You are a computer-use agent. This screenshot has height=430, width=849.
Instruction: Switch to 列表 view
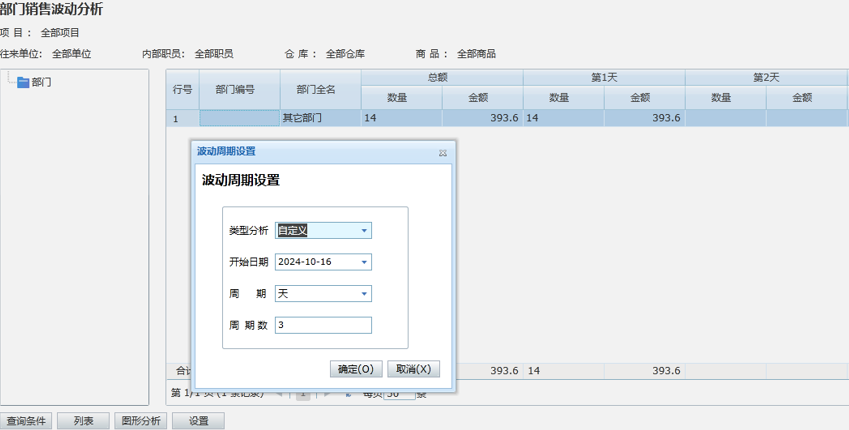pyautogui.click(x=83, y=421)
